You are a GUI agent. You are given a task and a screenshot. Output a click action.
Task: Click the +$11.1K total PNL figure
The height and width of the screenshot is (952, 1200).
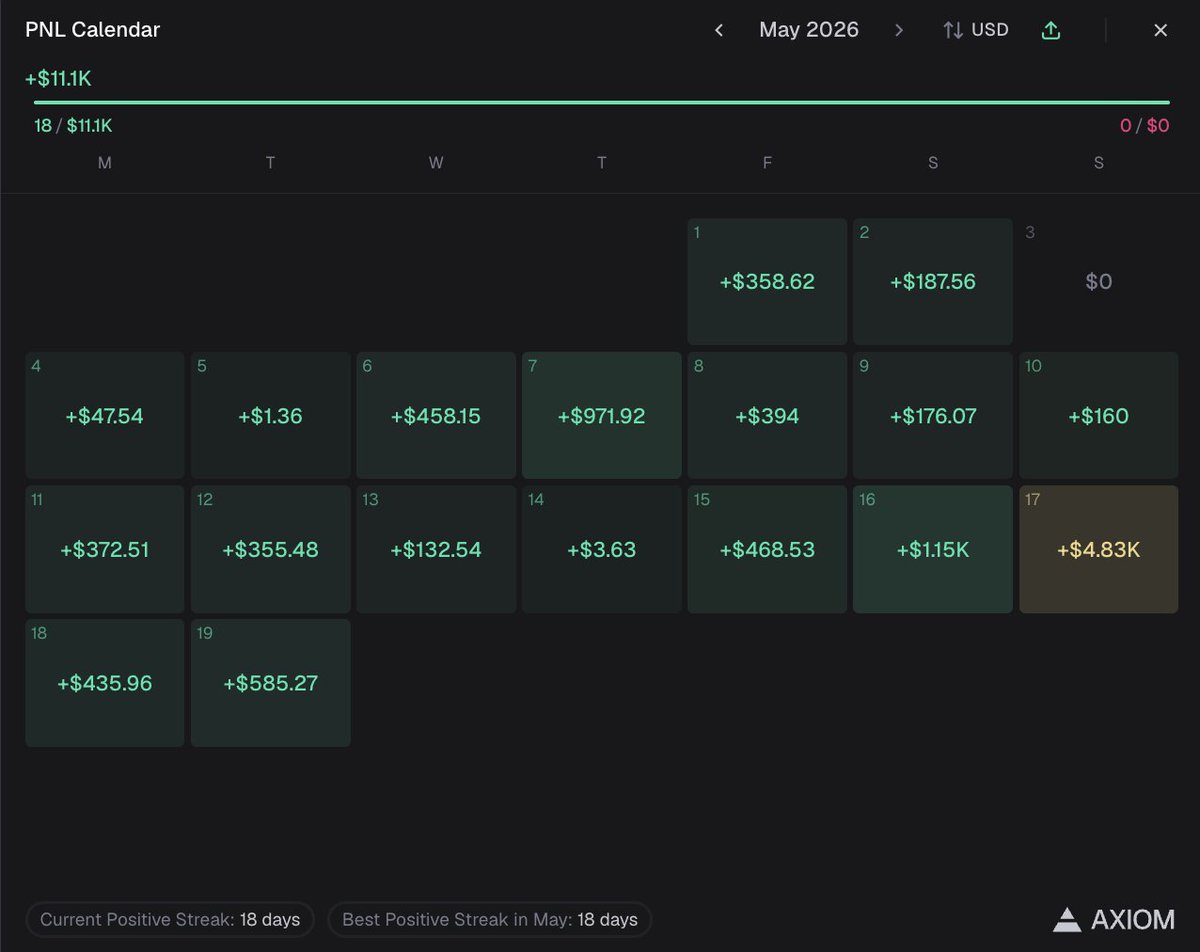pyautogui.click(x=58, y=79)
